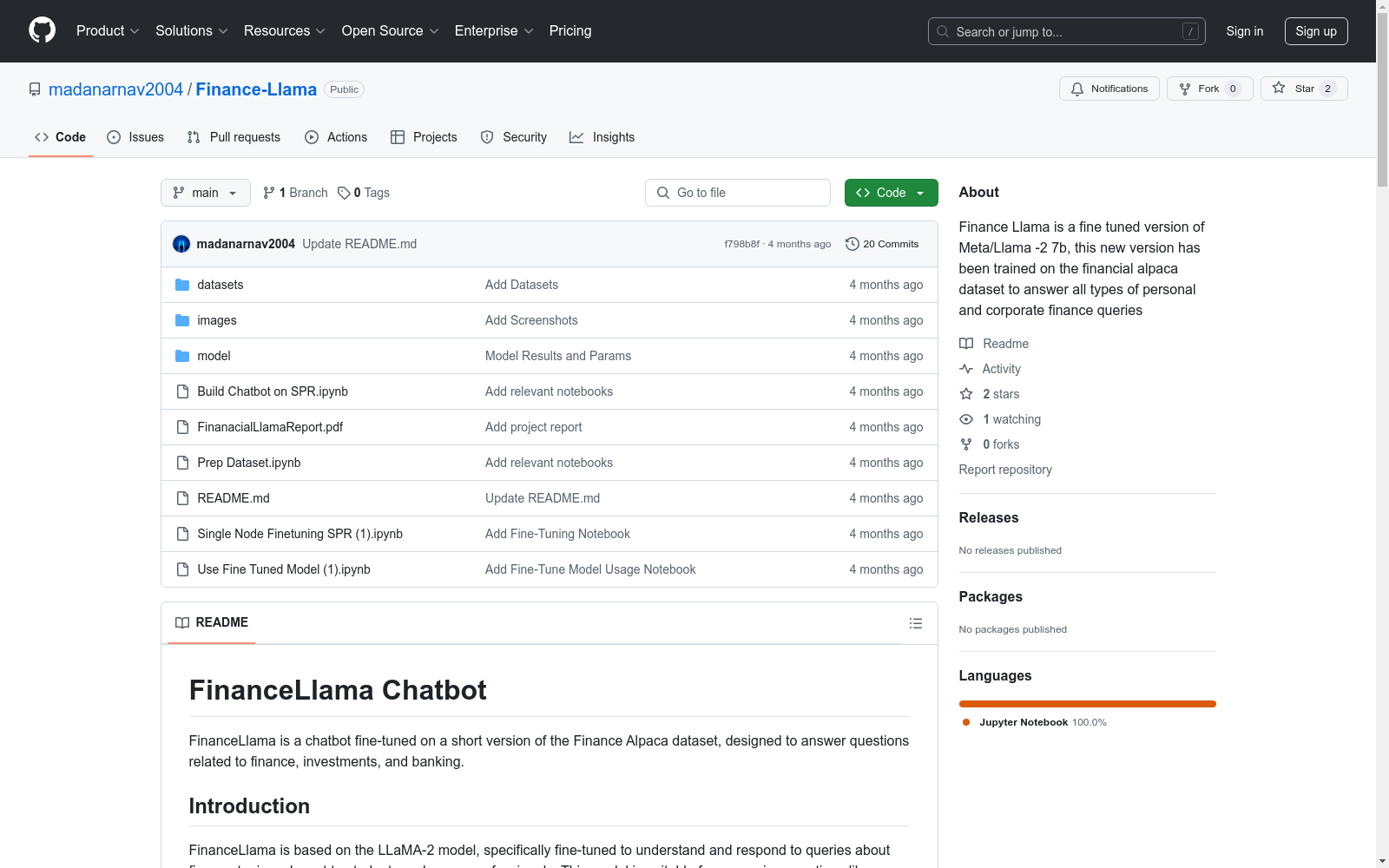This screenshot has height=868, width=1389.
Task: Star the Finance-Llama repository
Action: tap(1304, 89)
